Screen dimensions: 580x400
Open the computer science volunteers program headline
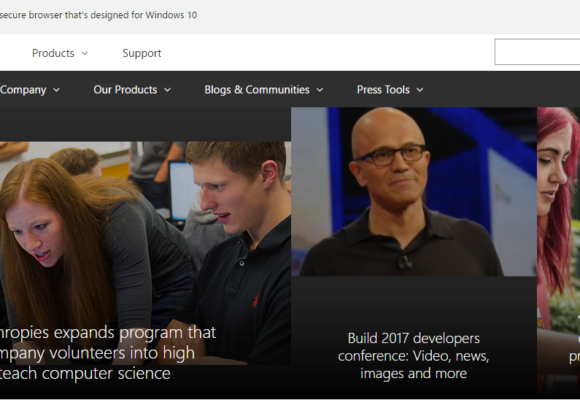tap(108, 353)
